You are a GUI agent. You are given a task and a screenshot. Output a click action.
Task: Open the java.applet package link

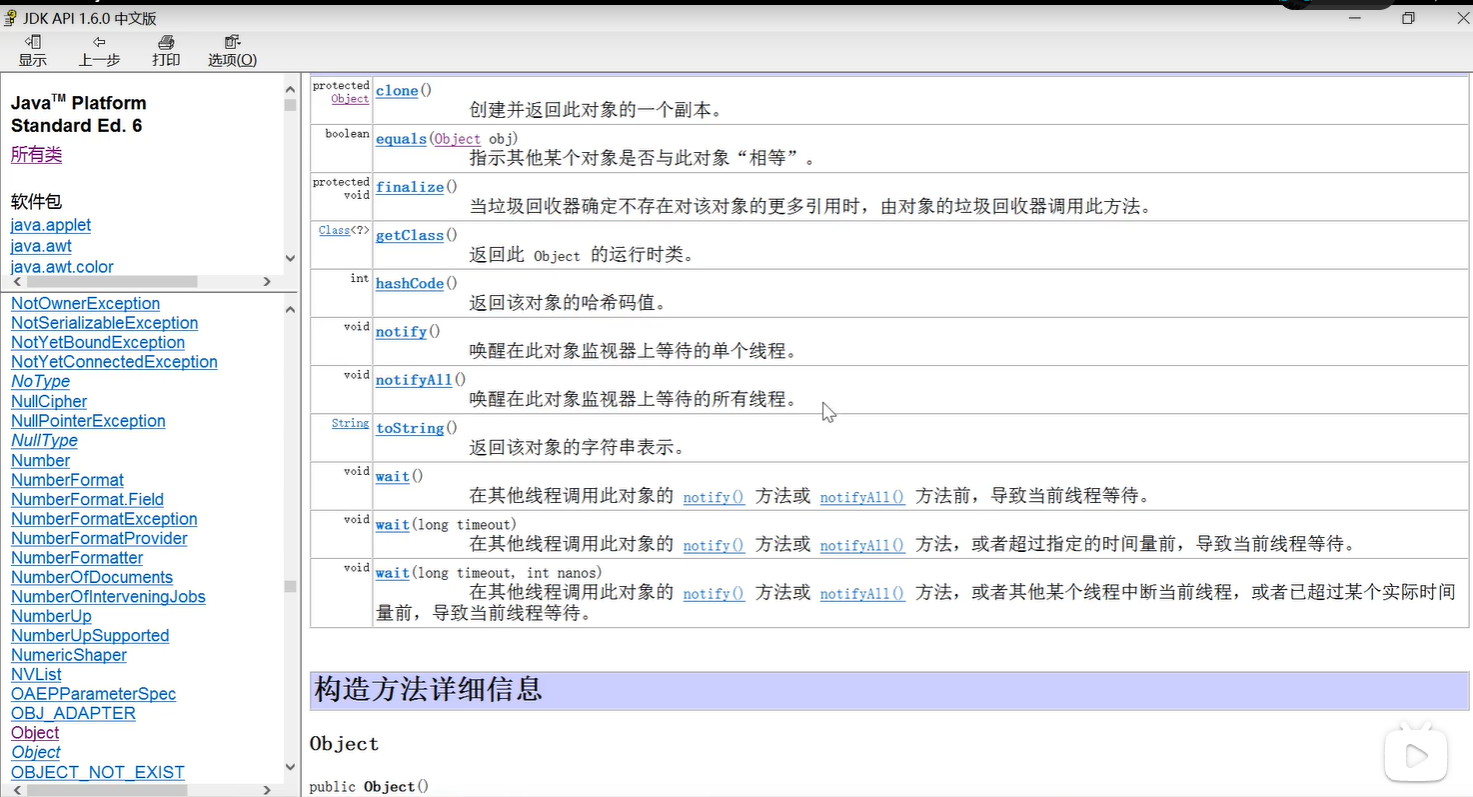pos(51,225)
